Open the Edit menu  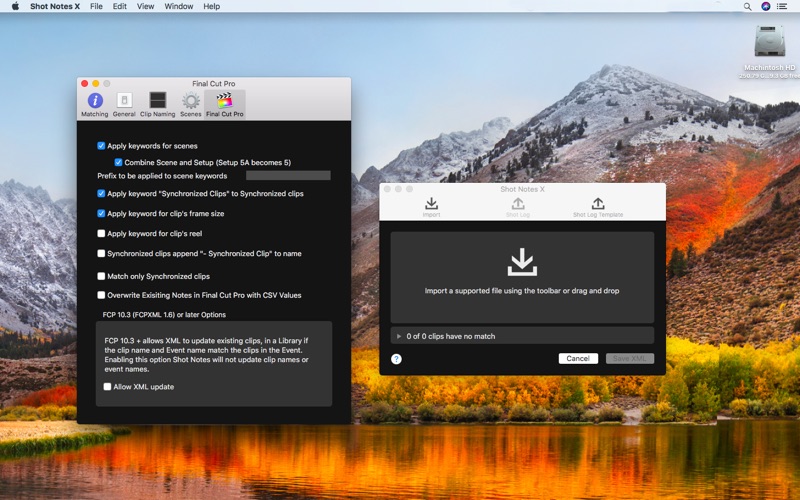pyautogui.click(x=119, y=7)
